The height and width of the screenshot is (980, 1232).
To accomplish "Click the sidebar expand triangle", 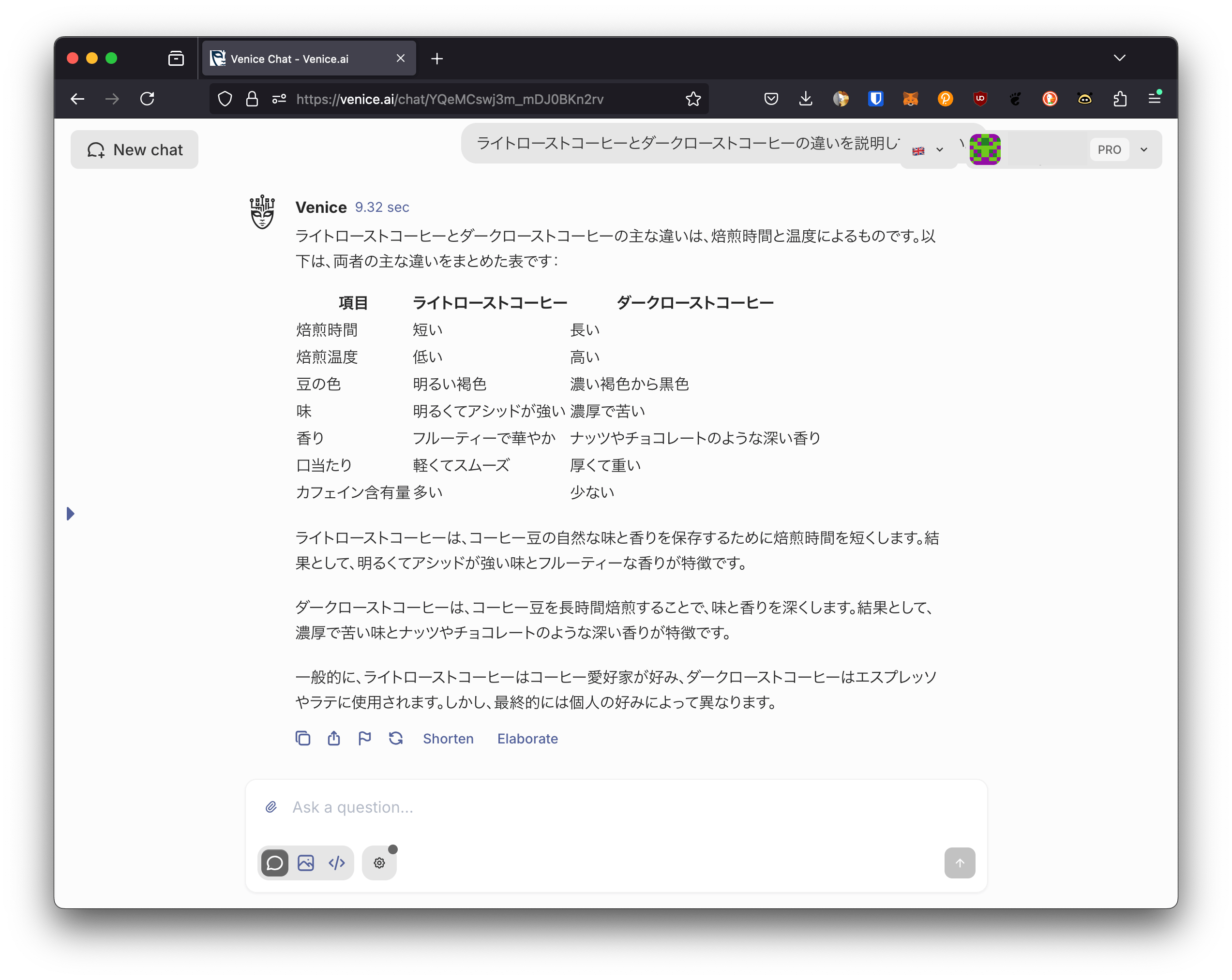I will [x=71, y=514].
